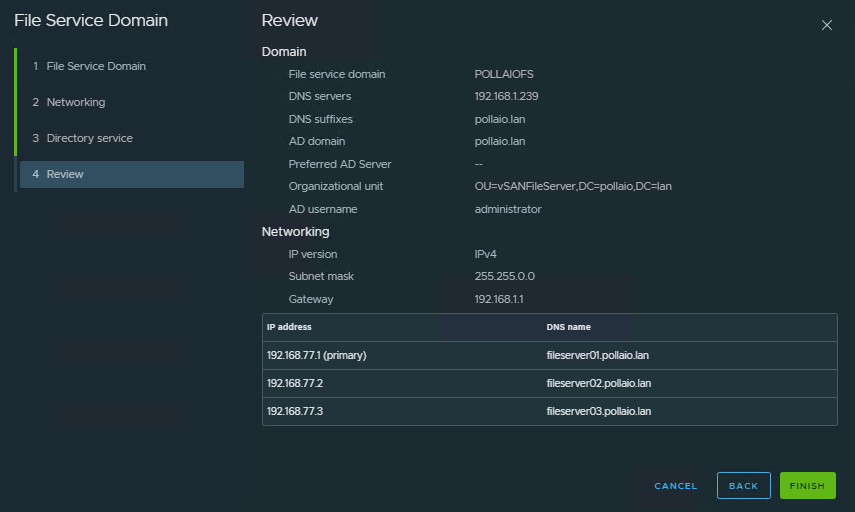
Task: Click AD username value administrator
Action: tap(508, 209)
